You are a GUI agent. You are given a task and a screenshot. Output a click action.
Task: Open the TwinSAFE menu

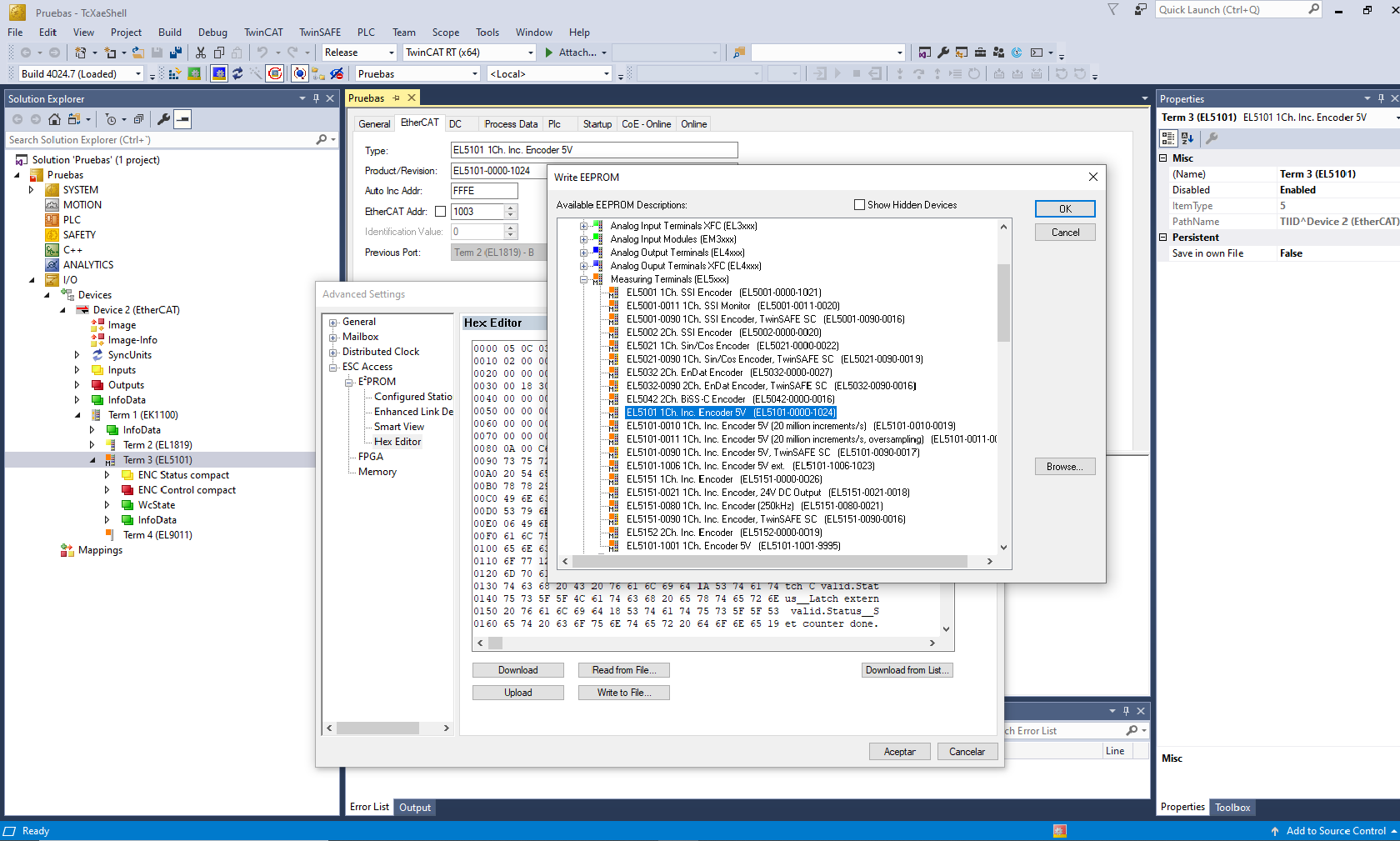pyautogui.click(x=320, y=33)
